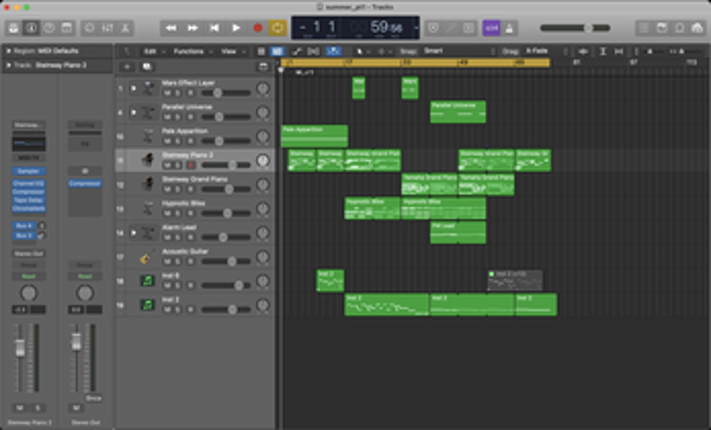Click the red Record button

[x=257, y=28]
